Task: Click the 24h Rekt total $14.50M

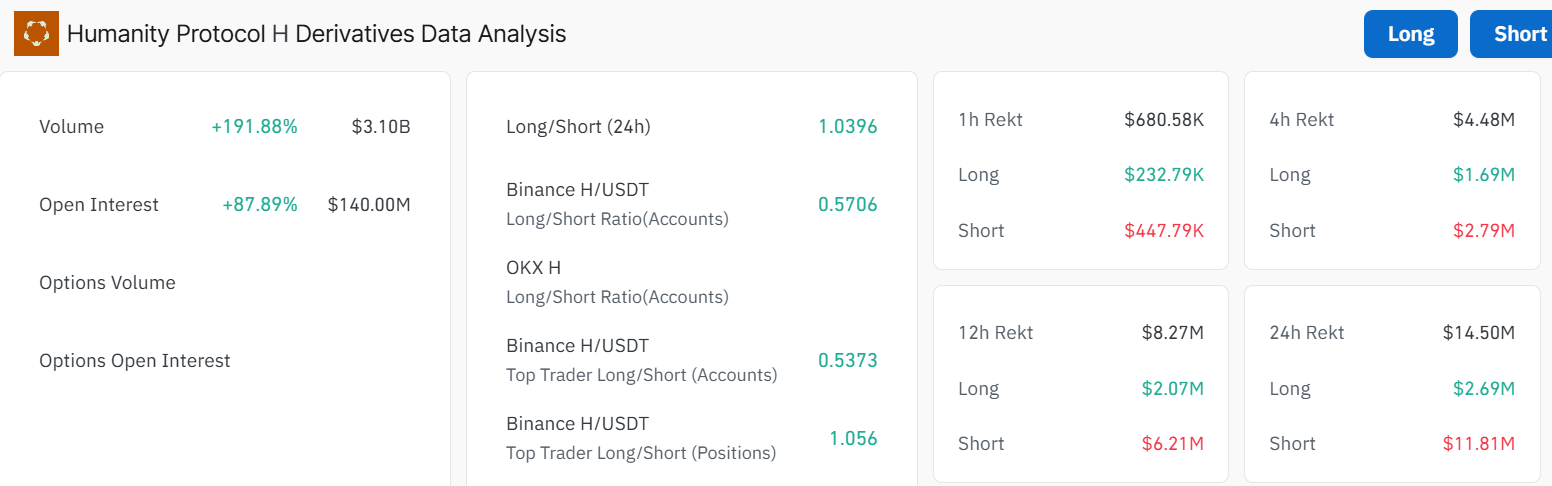Action: (1479, 333)
